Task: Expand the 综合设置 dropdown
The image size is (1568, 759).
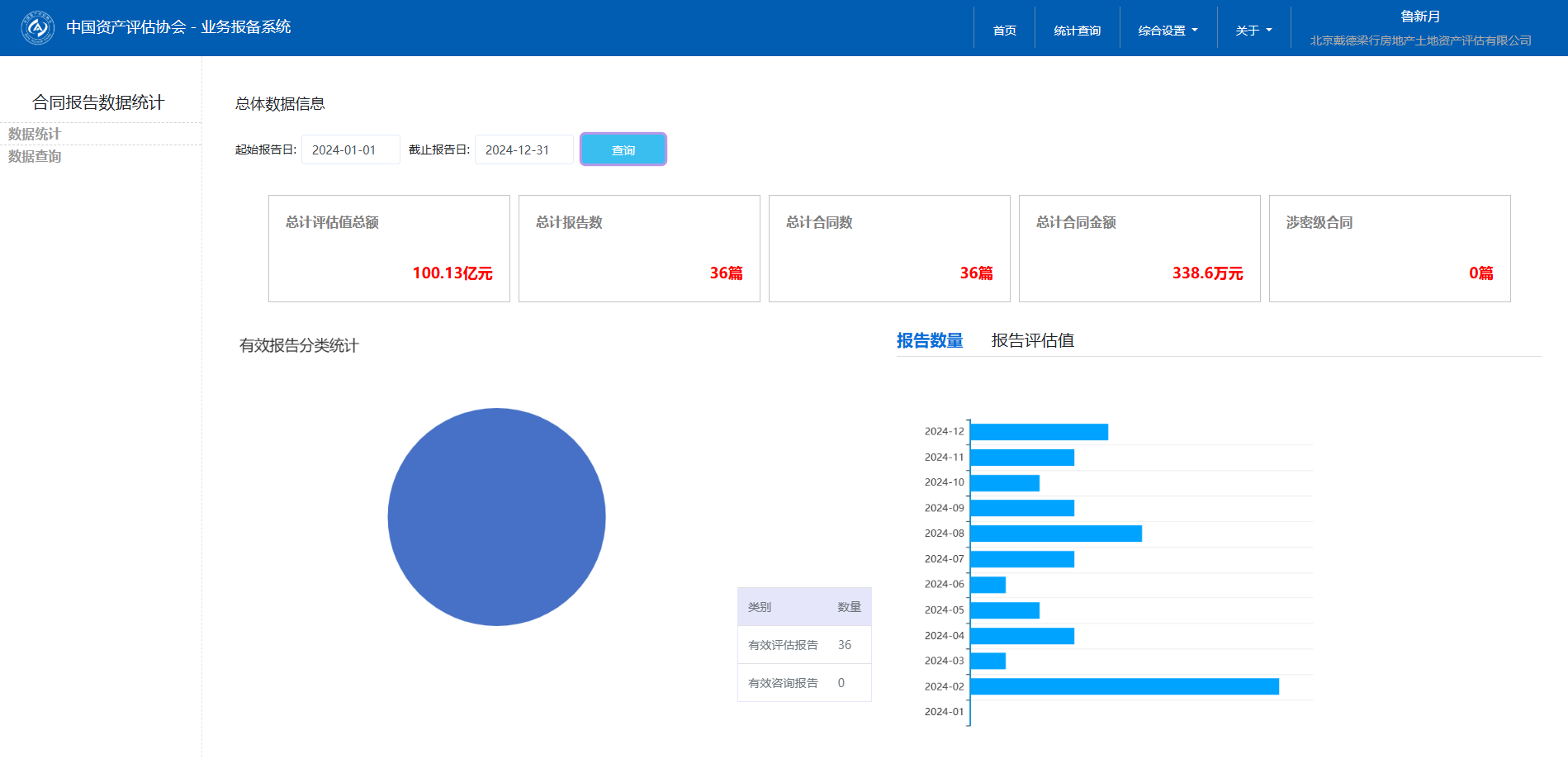Action: point(1168,31)
